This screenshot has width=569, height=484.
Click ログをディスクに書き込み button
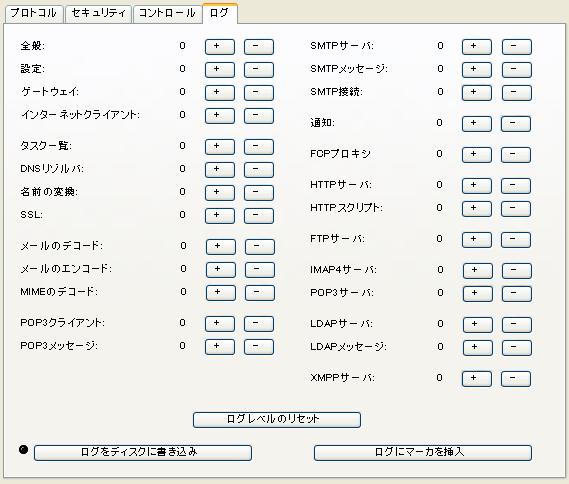143,453
